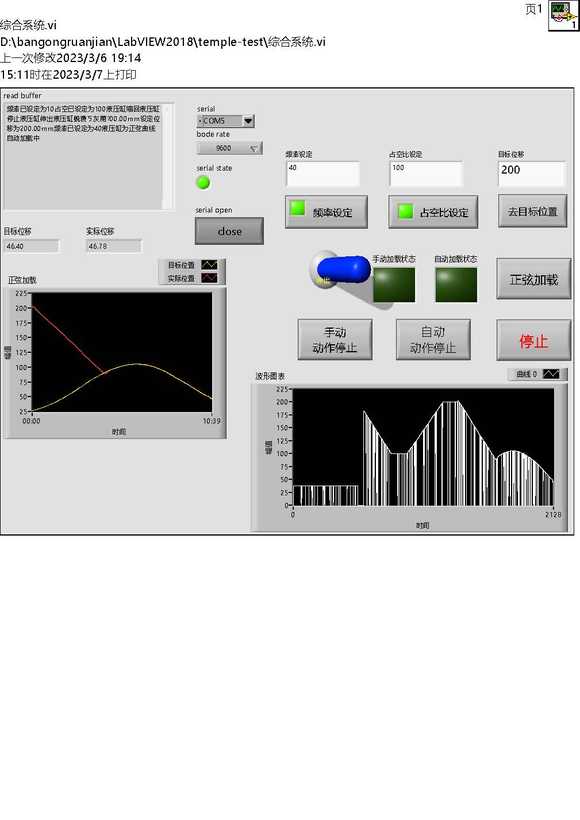This screenshot has height=820, width=580.
Task: Flip the blue toggle switch
Action: pos(343,269)
